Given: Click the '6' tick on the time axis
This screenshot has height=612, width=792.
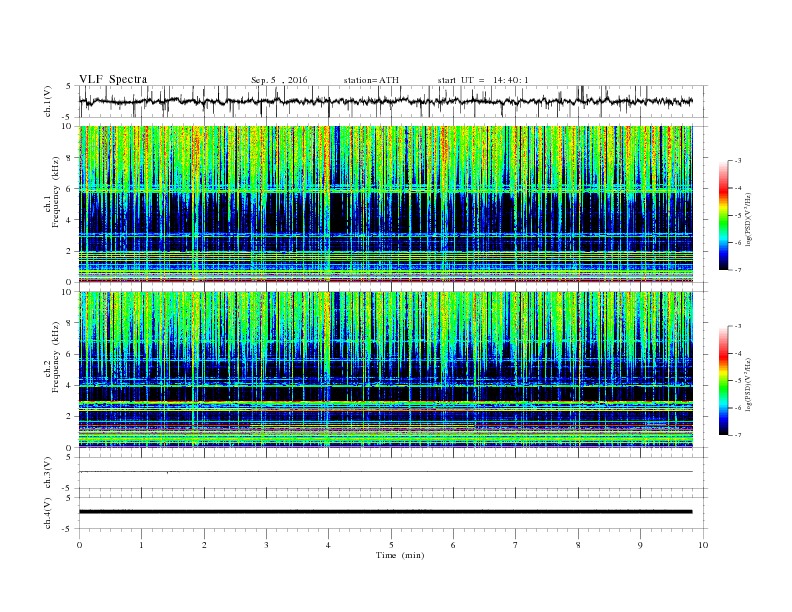Looking at the screenshot, I should tap(453, 545).
